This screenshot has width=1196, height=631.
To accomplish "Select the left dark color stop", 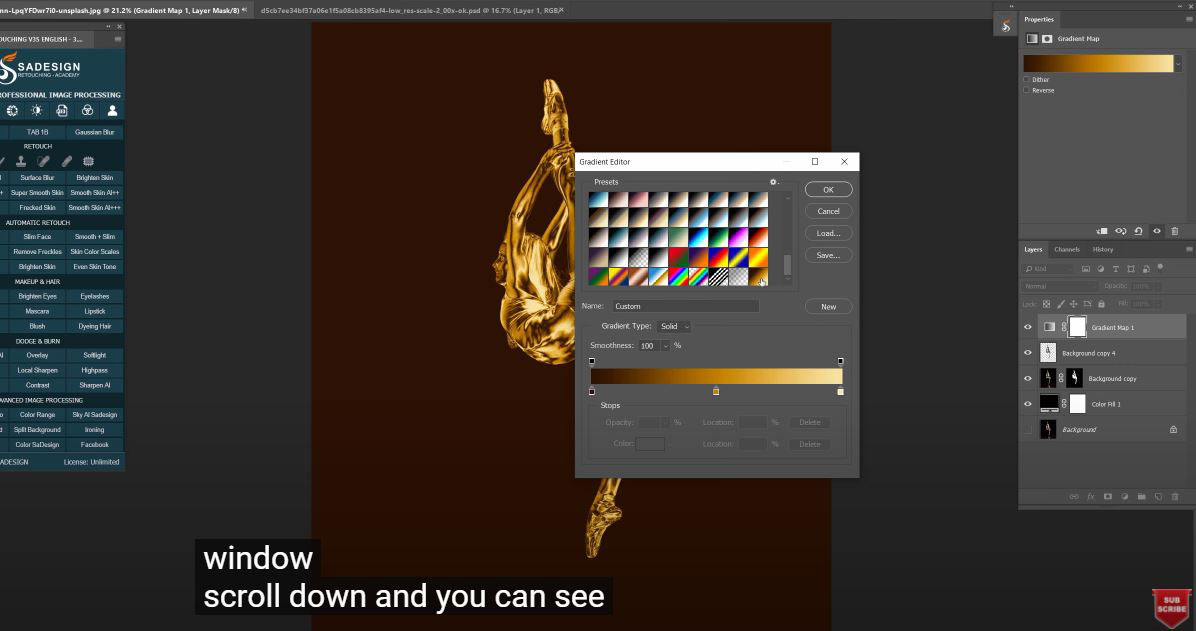I will coord(592,391).
